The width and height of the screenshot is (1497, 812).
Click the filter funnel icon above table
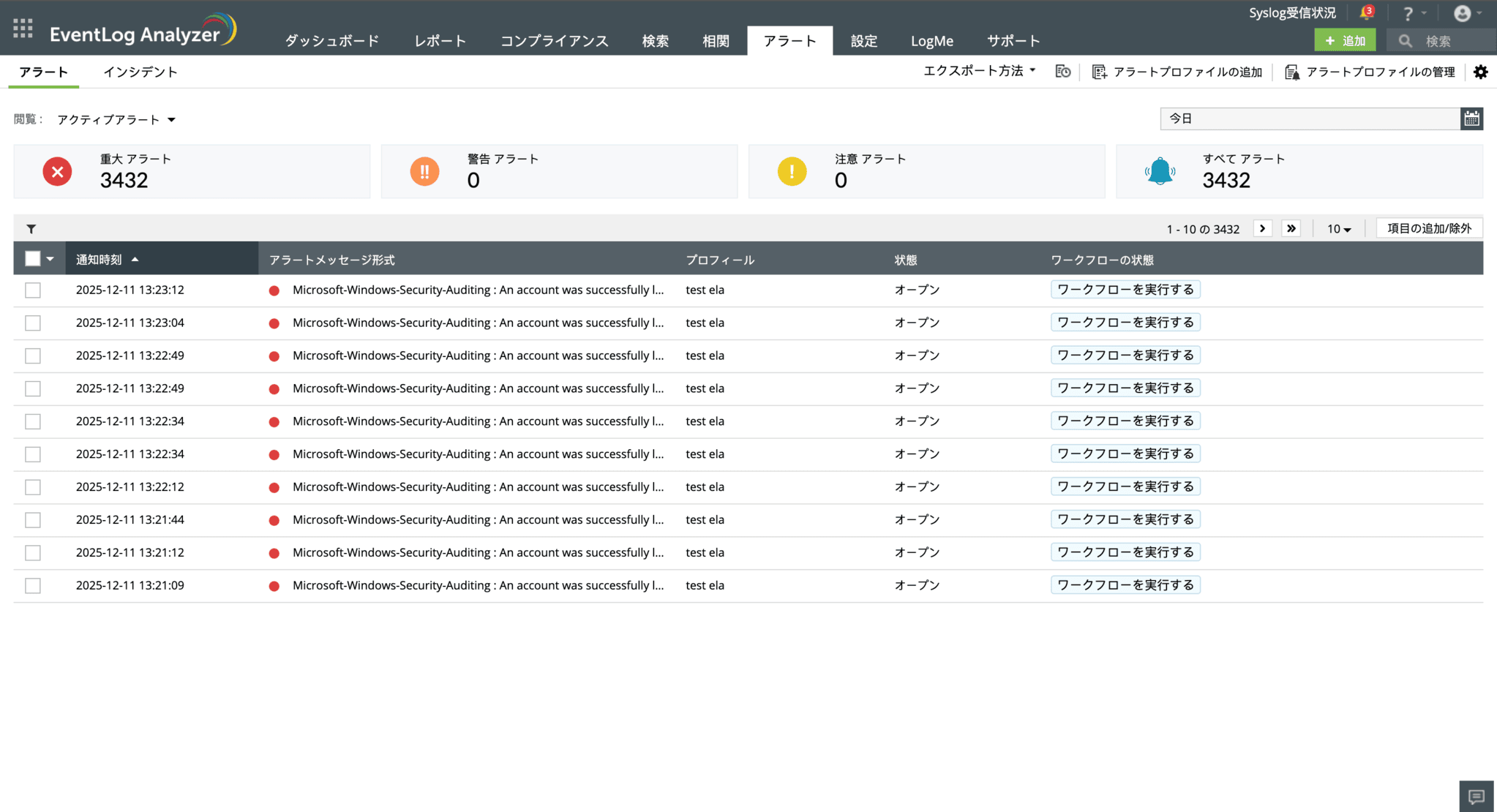pyautogui.click(x=31, y=229)
